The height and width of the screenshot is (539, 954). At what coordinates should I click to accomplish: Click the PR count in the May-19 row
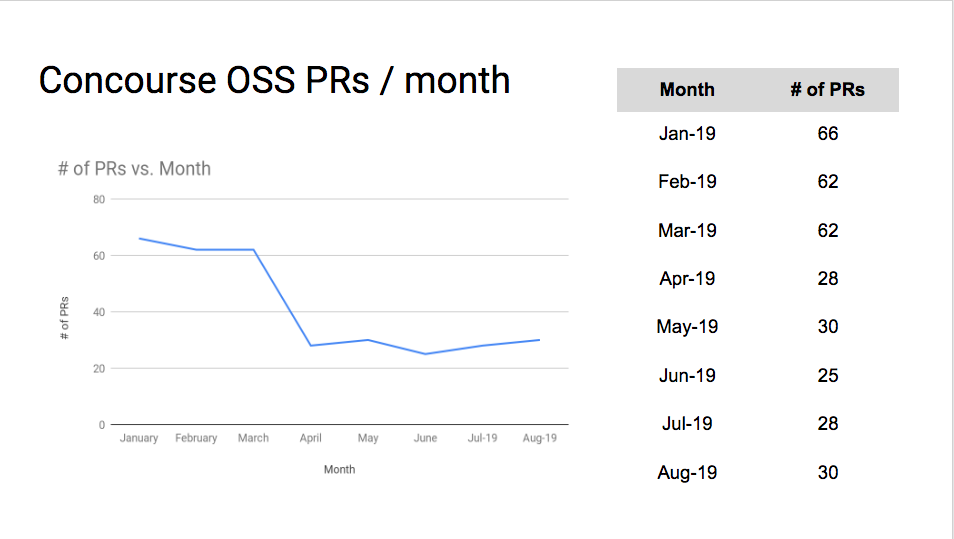click(x=827, y=327)
